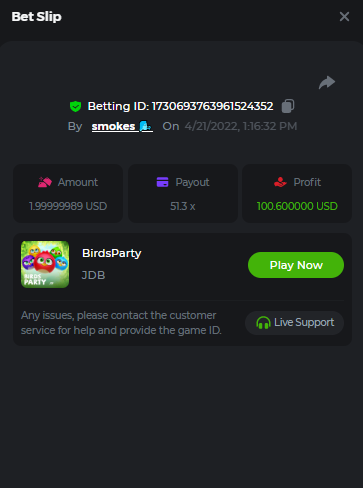Screen dimensions: 363x488
Task: Click the pink Amount icon
Action: coord(45,182)
